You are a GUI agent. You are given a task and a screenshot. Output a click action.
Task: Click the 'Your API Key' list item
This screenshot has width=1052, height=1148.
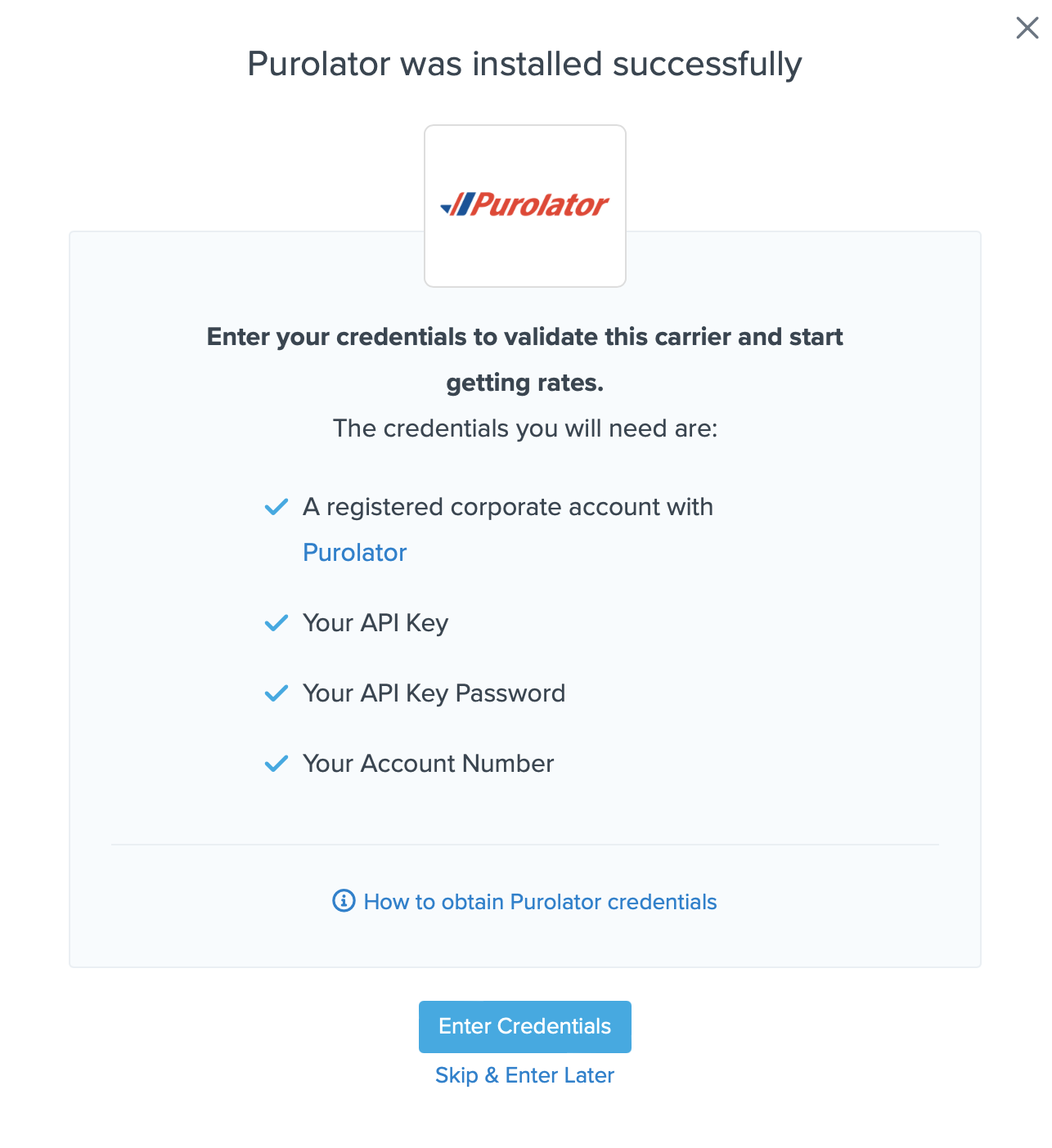click(375, 623)
